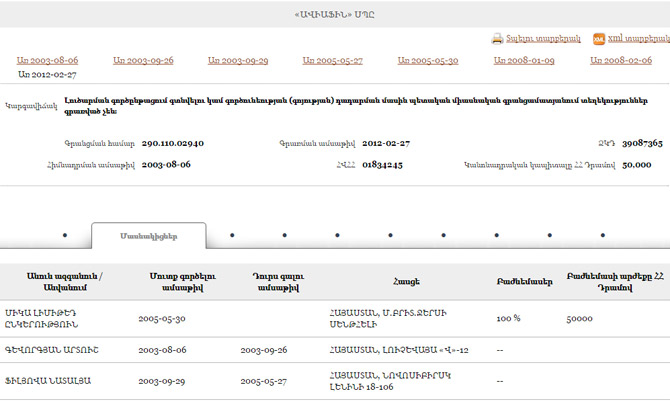
Task: Click the ՀՎՀ value 39087365
Action: click(642, 143)
